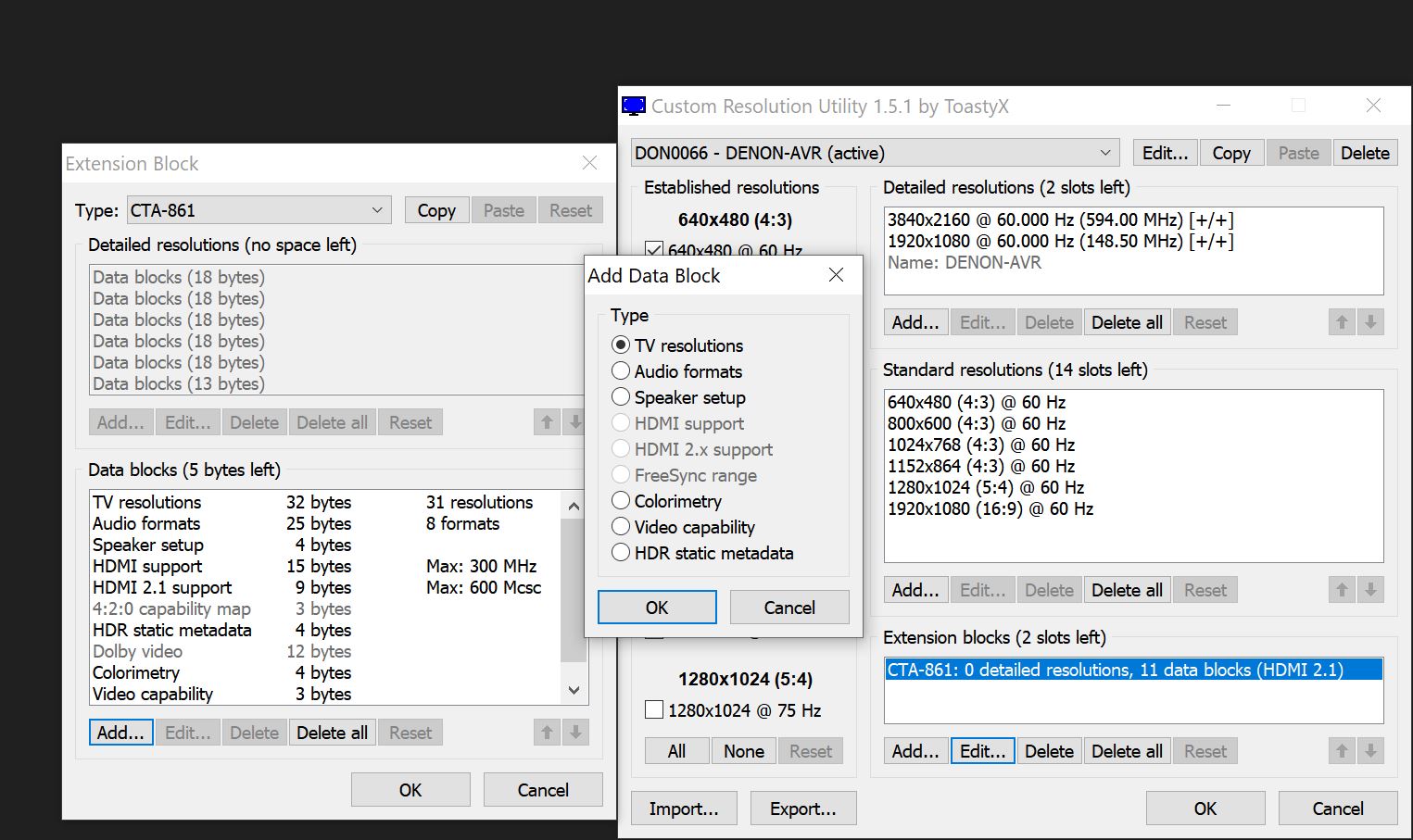Click the up arrow in Data blocks section
The image size is (1413, 840).
547,733
